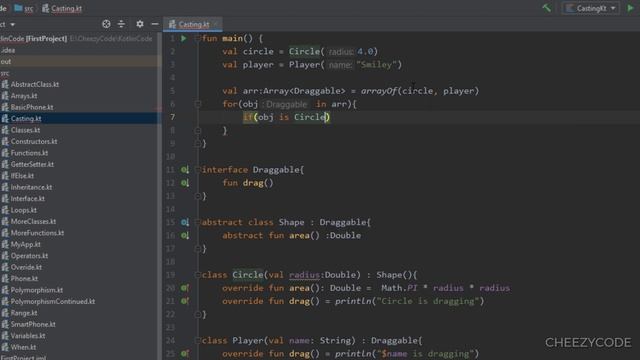Click the gutter icon beside abstract class Shape
This screenshot has width=640, height=360.
click(x=185, y=222)
